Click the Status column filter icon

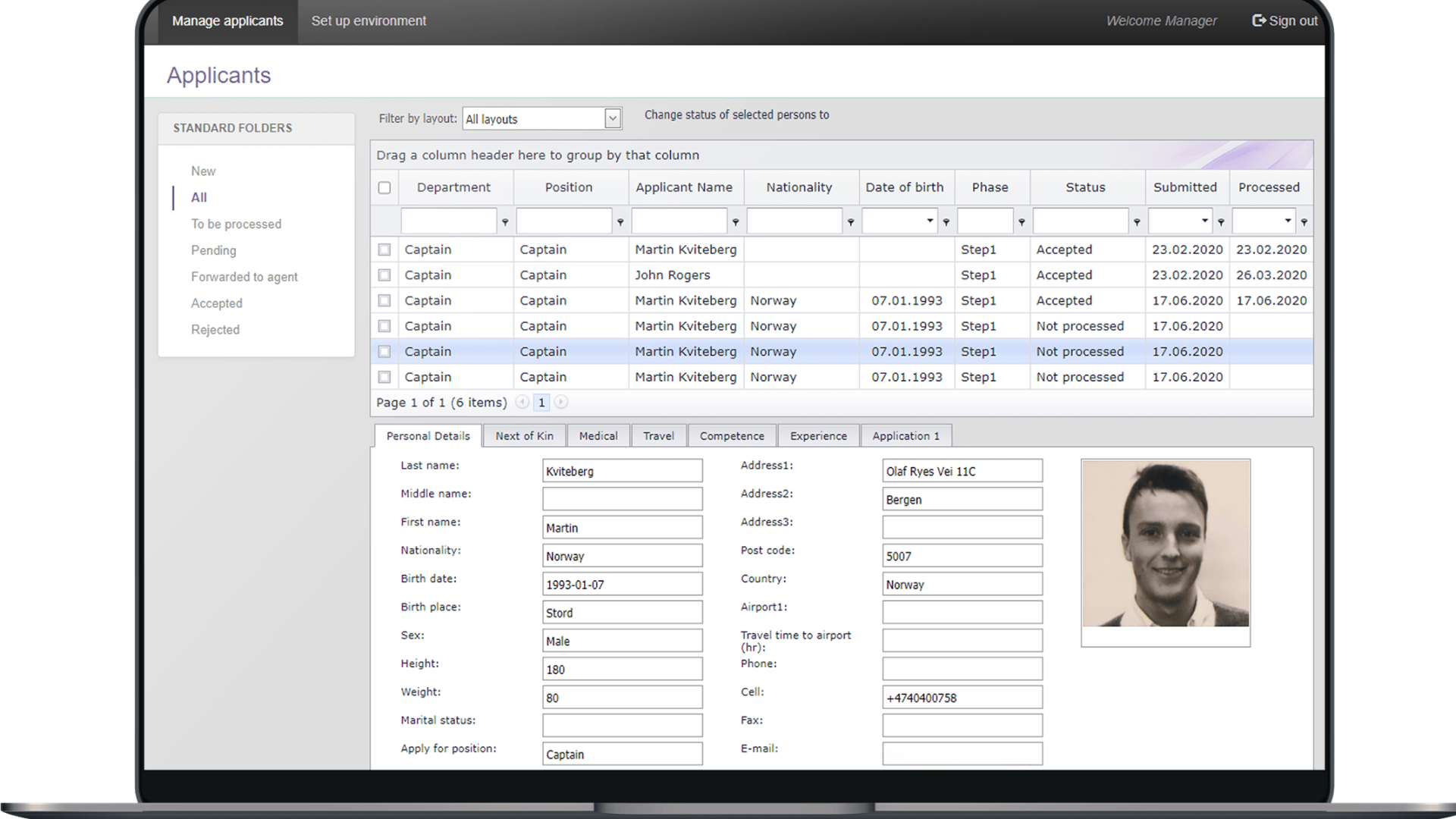tap(1137, 222)
